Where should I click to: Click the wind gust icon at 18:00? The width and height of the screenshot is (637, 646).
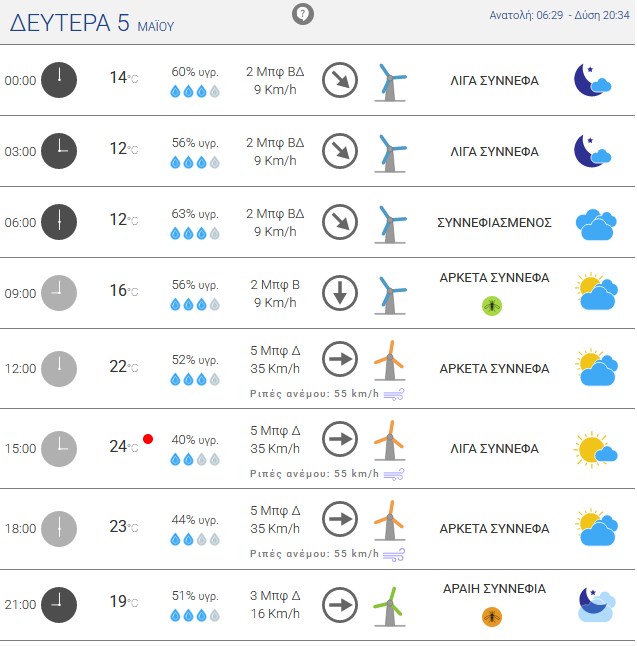coord(394,555)
